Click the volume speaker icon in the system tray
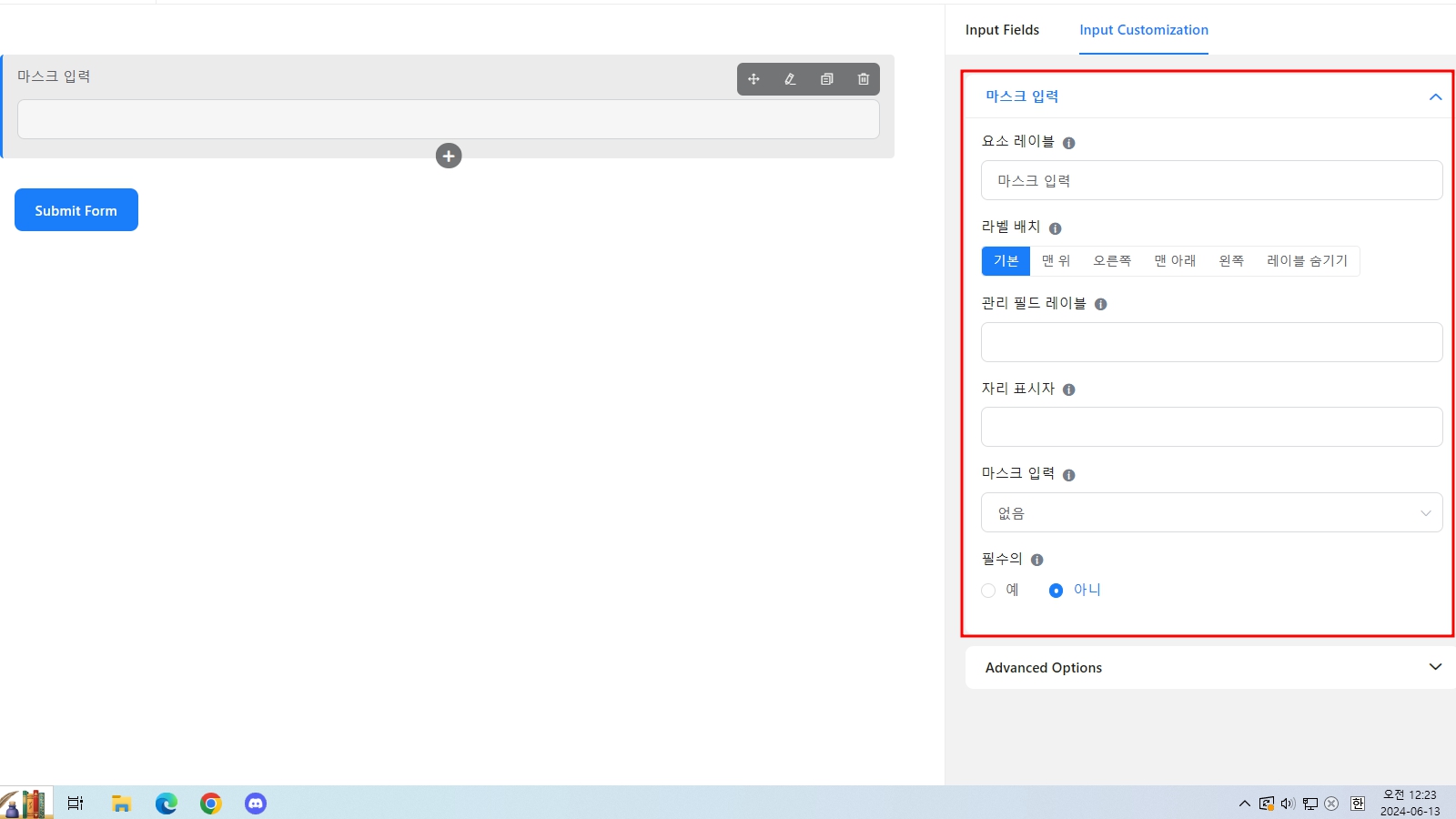Viewport: 1456px width, 819px height. (1288, 803)
